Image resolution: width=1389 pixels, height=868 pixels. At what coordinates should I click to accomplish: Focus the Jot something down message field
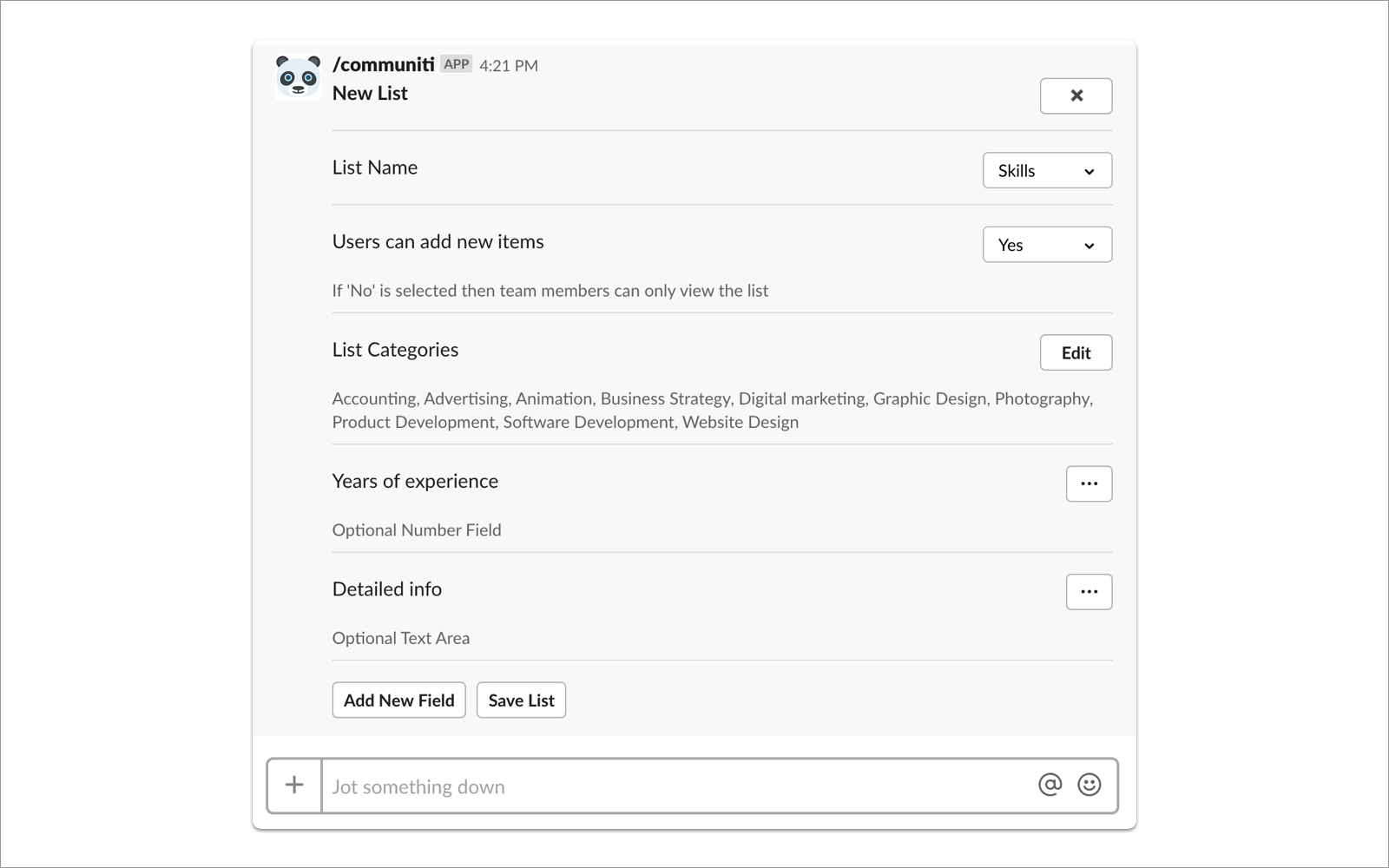[677, 786]
